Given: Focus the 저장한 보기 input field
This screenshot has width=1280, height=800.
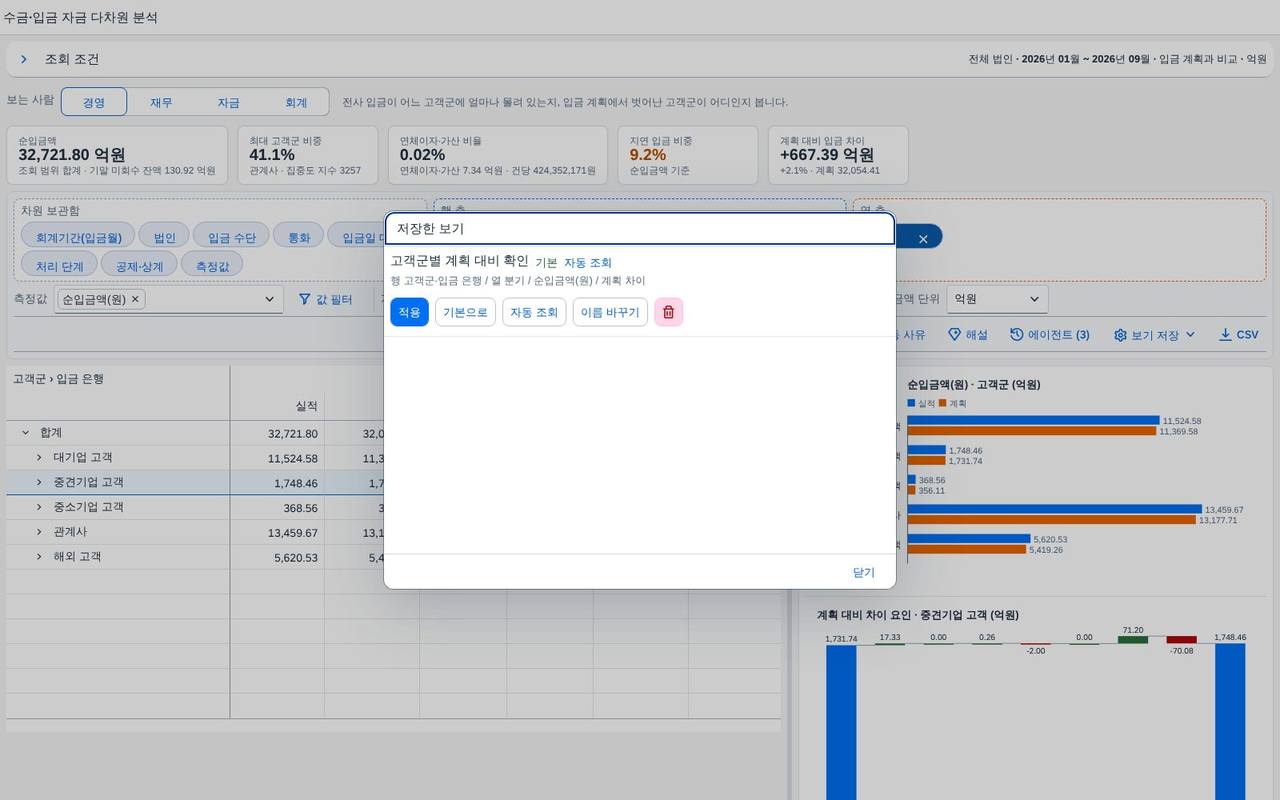Looking at the screenshot, I should click(x=640, y=229).
